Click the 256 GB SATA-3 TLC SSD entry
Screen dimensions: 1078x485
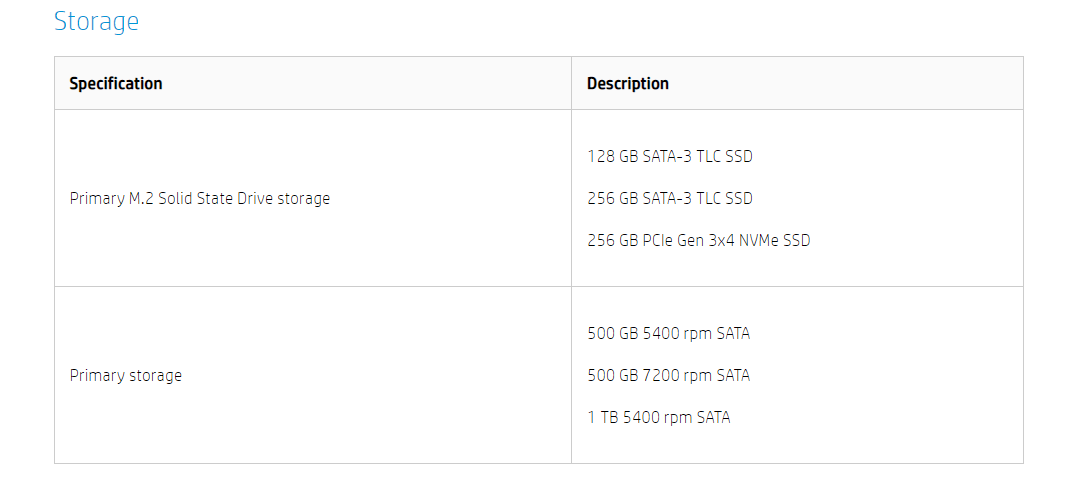(x=670, y=199)
